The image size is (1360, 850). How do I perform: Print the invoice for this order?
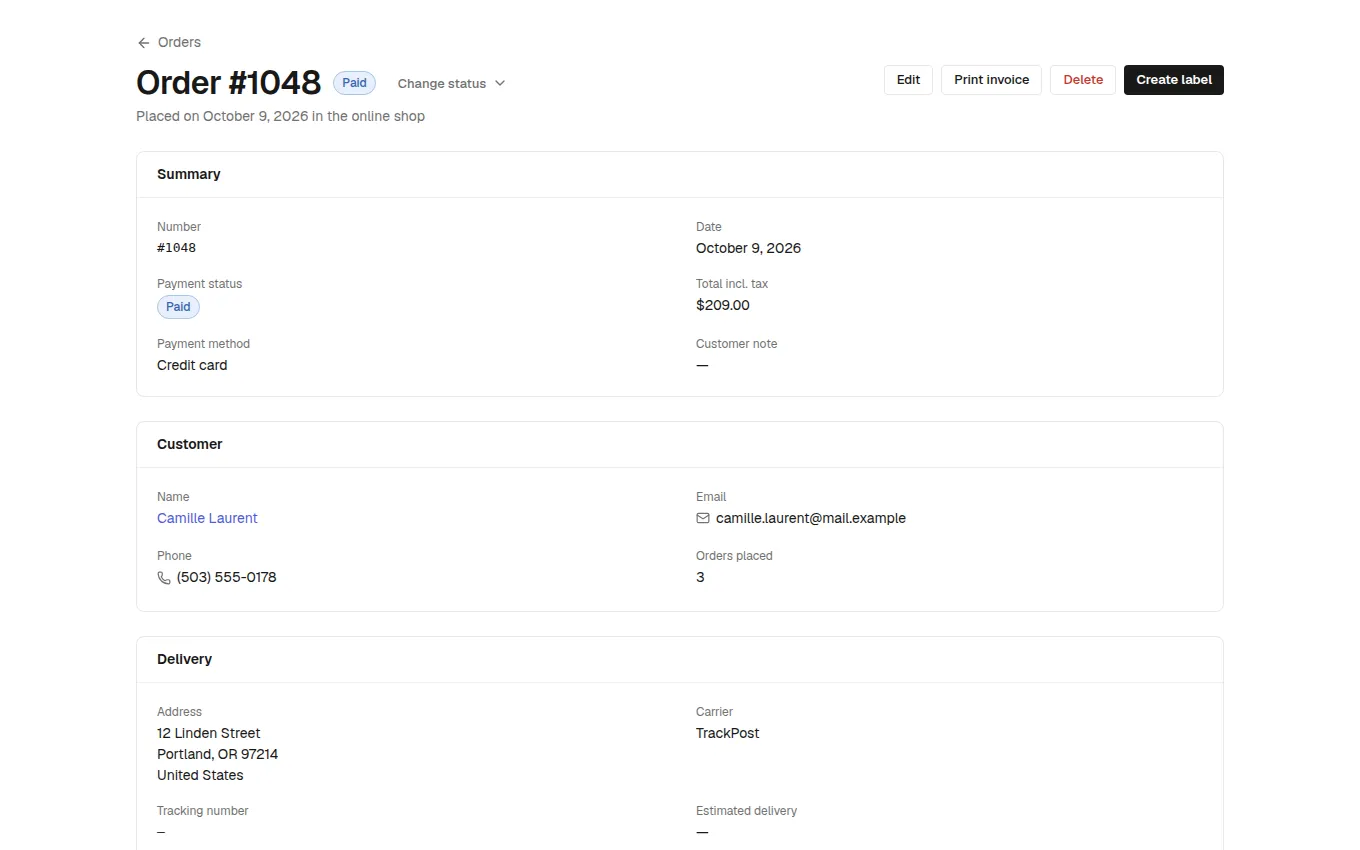[x=991, y=80]
